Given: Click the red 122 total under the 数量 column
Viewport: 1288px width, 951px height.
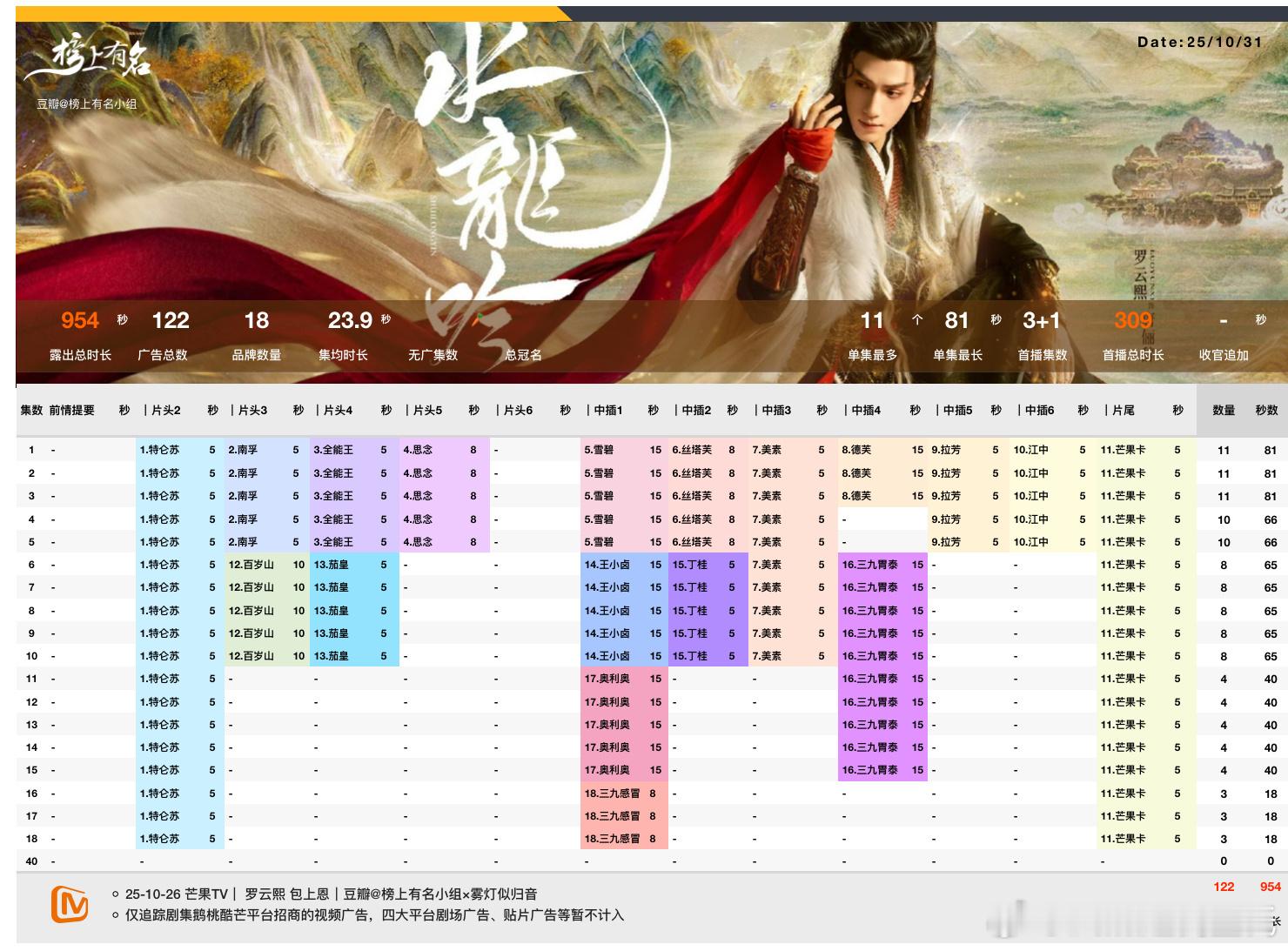Looking at the screenshot, I should tap(1224, 887).
